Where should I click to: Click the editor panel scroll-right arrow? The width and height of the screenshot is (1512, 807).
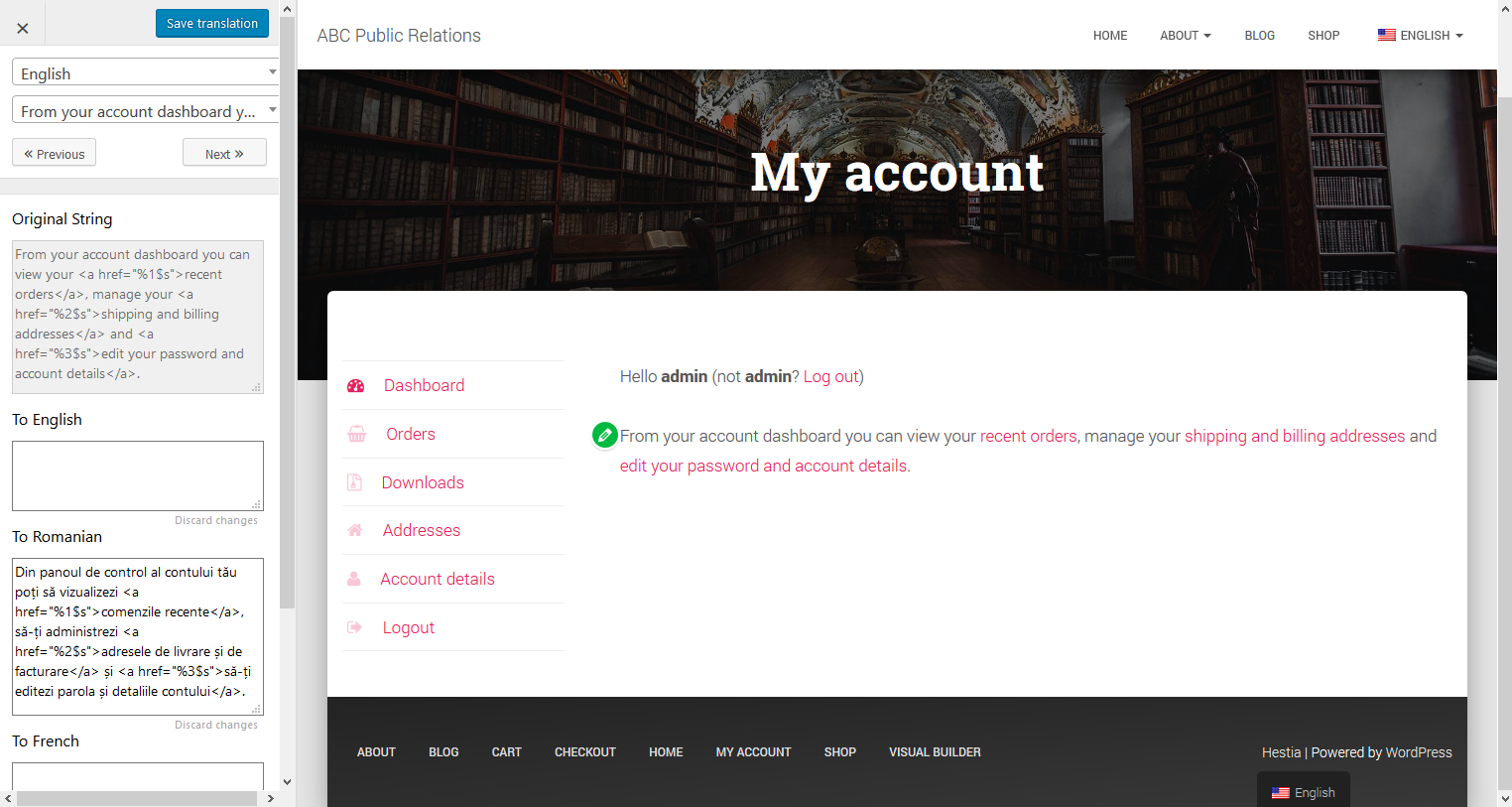tap(271, 799)
